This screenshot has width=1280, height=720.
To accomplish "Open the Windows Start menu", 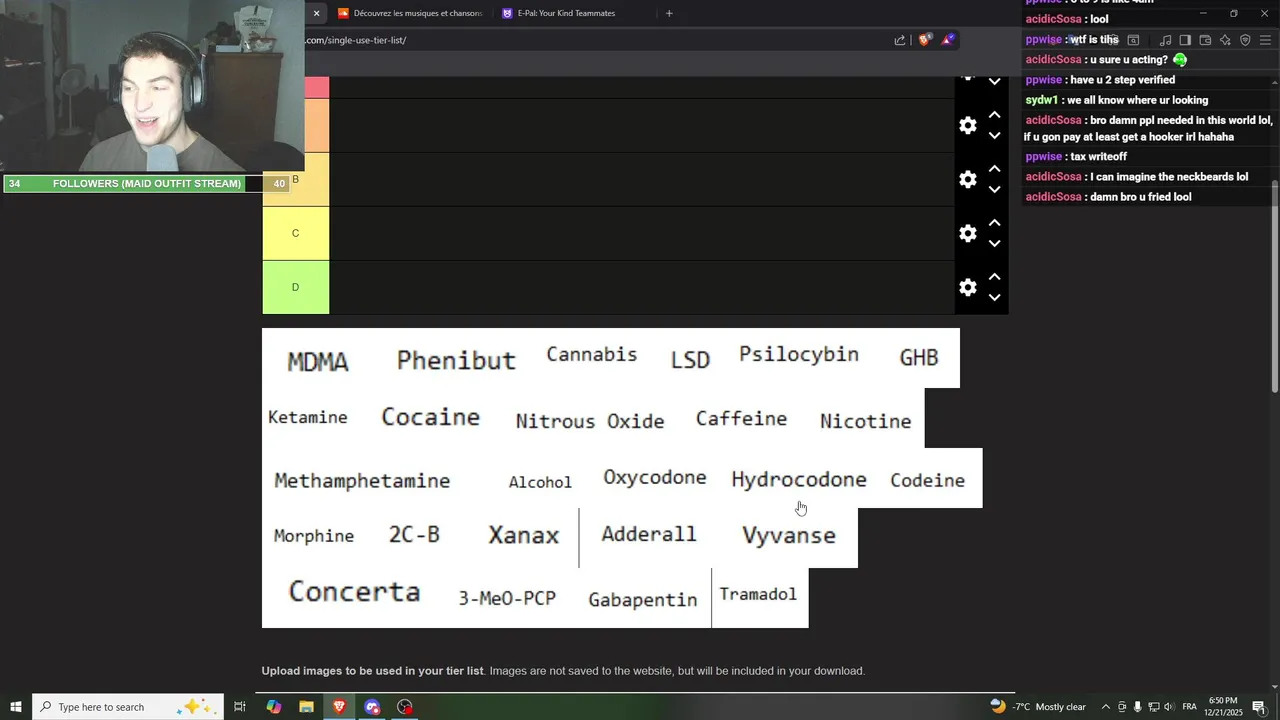I will point(16,707).
